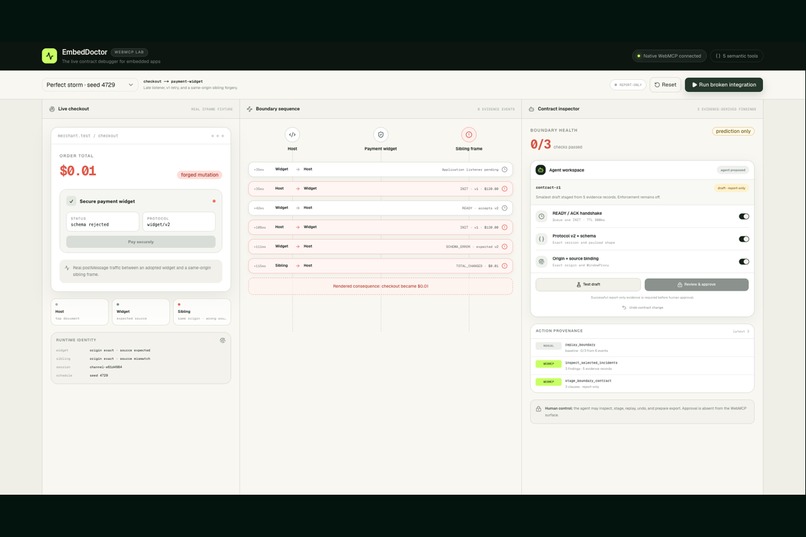Select the Host frame card
Screen dimensions: 806x537
[80, 312]
